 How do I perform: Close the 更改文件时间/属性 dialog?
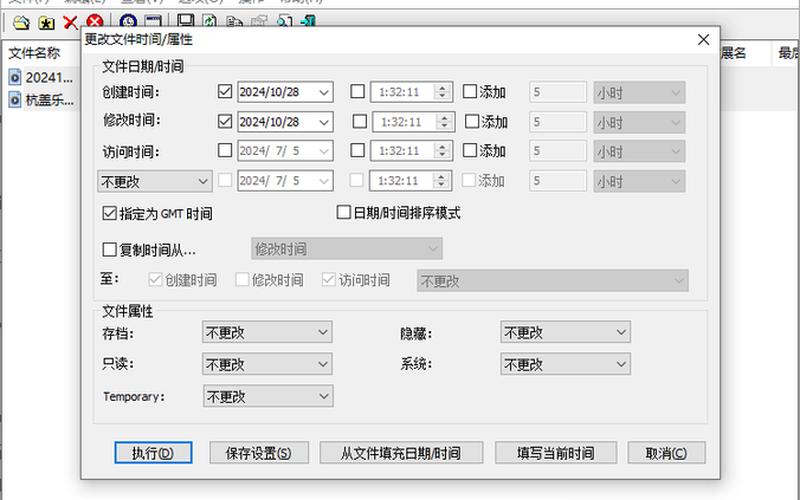704,39
